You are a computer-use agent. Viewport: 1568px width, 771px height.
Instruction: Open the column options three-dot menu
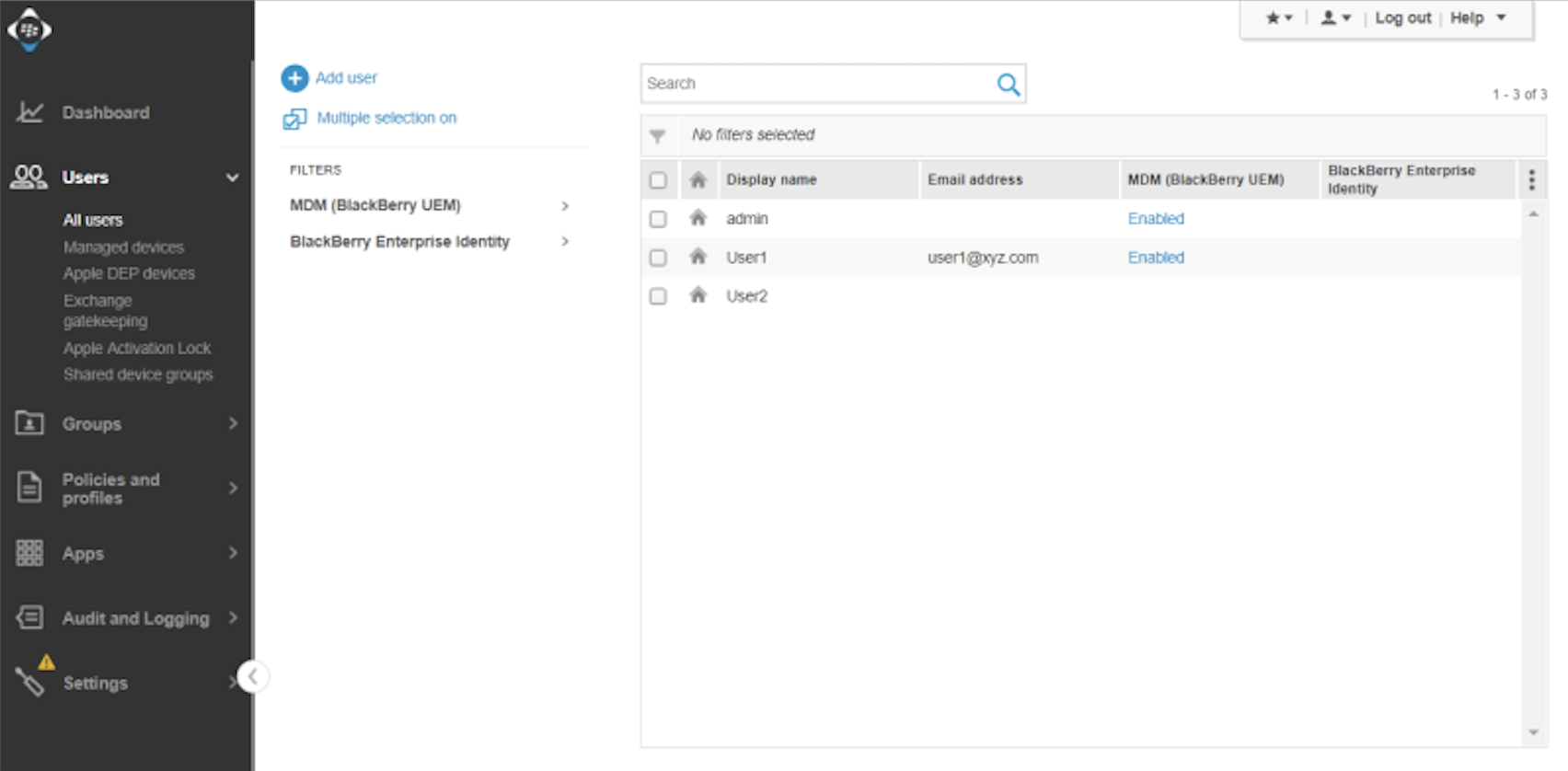point(1531,179)
